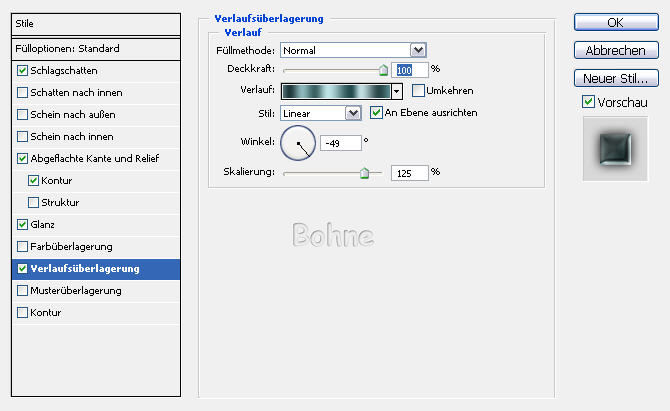670x411 pixels.
Task: Click the Winkel angle input field
Action: click(340, 144)
